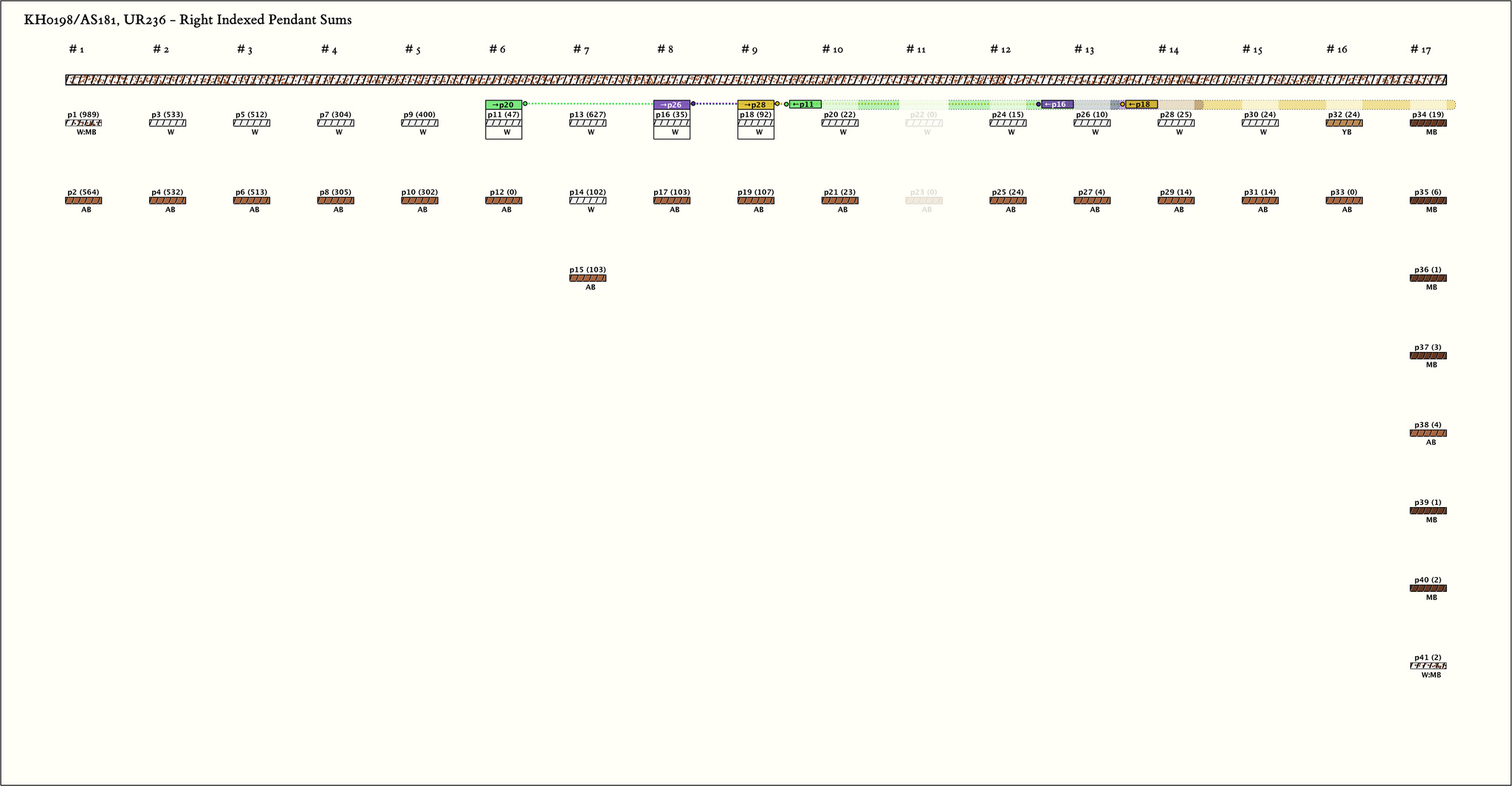Select the p1 (989) W:MB cord swatch
The height and width of the screenshot is (786, 1512).
83,123
